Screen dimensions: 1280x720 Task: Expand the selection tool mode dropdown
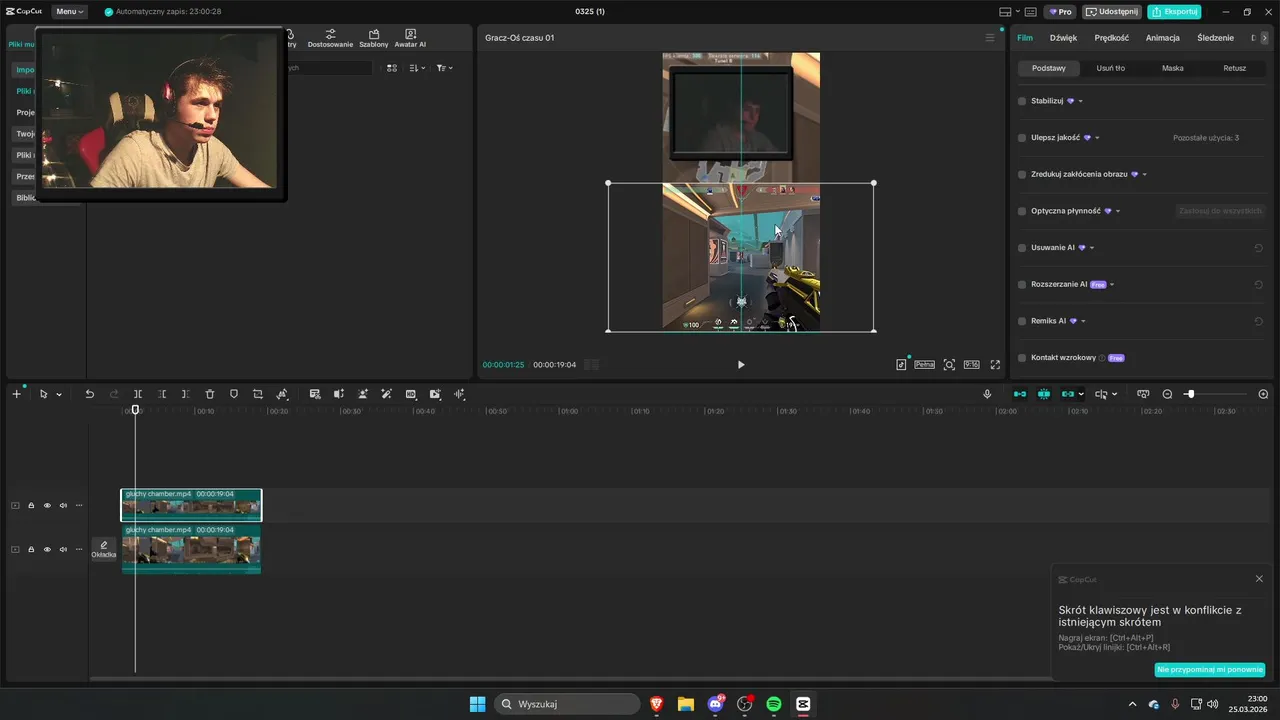59,394
